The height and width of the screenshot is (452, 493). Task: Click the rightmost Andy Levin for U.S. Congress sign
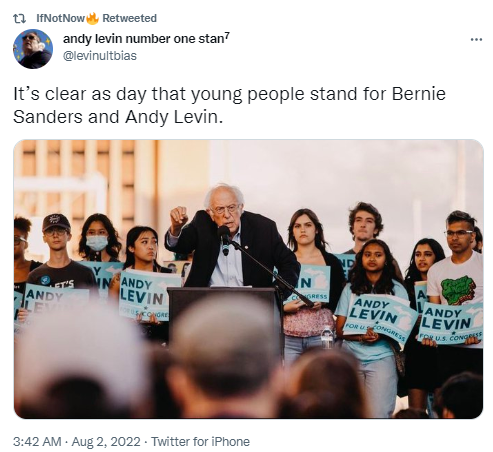pyautogui.click(x=451, y=323)
